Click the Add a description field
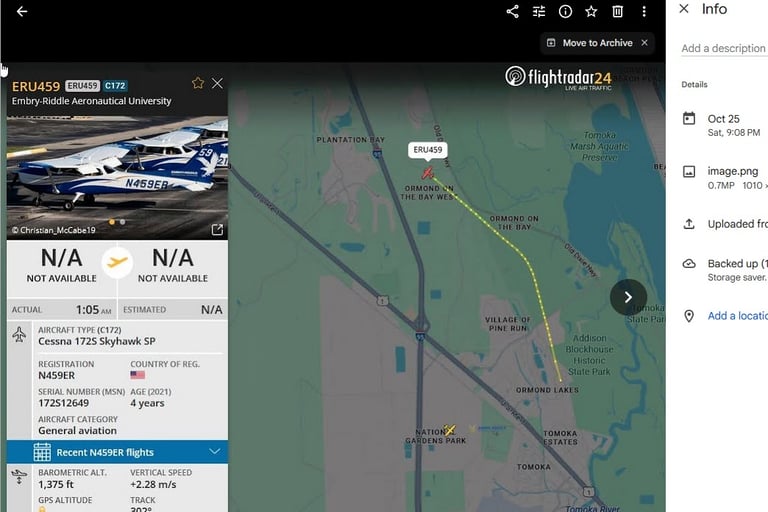The height and width of the screenshot is (512, 768). pyautogui.click(x=724, y=49)
